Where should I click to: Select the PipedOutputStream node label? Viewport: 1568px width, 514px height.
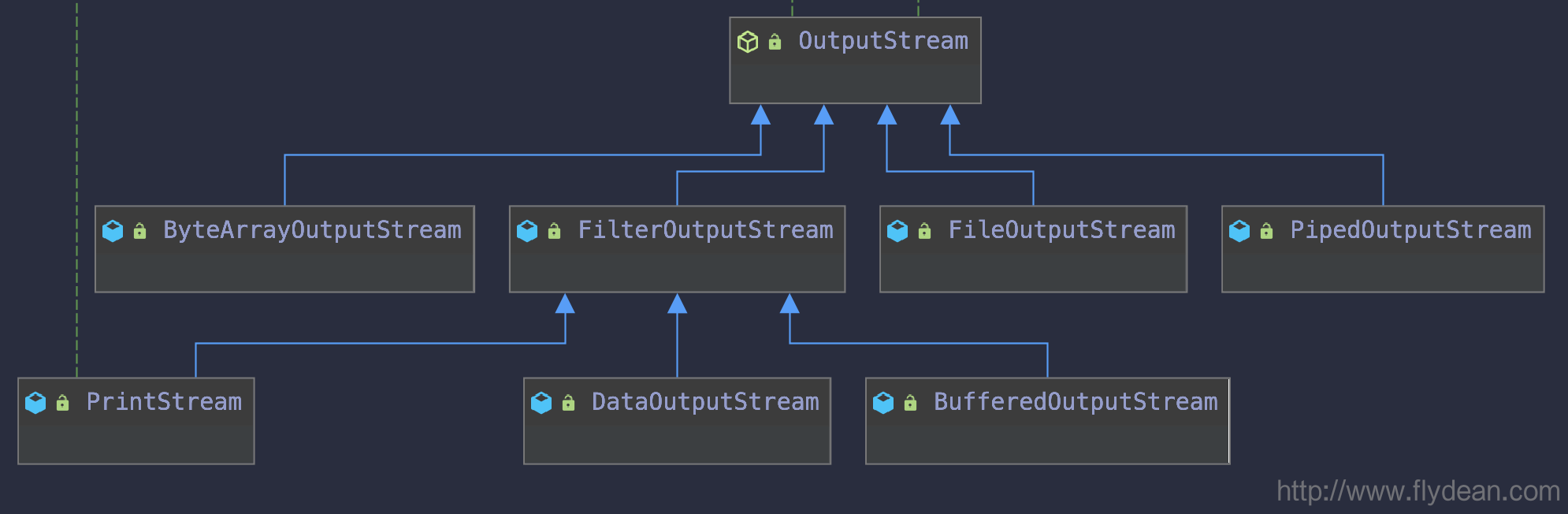click(x=1410, y=230)
